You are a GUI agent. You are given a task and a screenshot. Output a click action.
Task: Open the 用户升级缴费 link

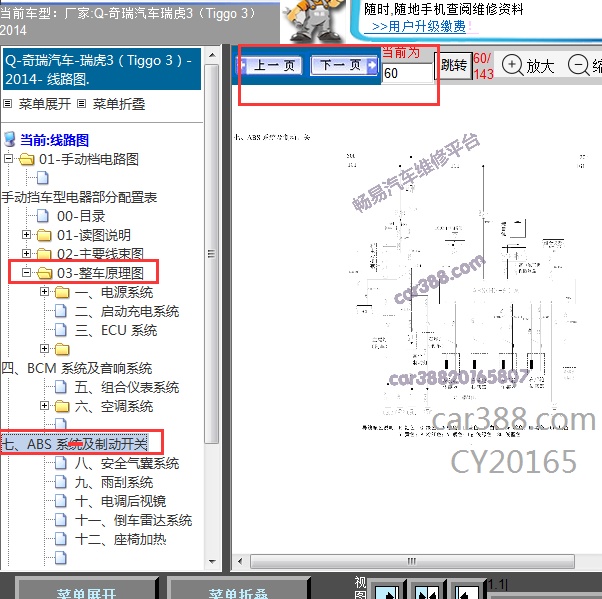418,26
